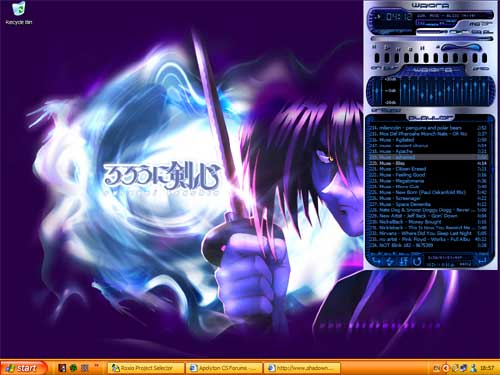Click the sort arrows icon in playlist

(403, 261)
